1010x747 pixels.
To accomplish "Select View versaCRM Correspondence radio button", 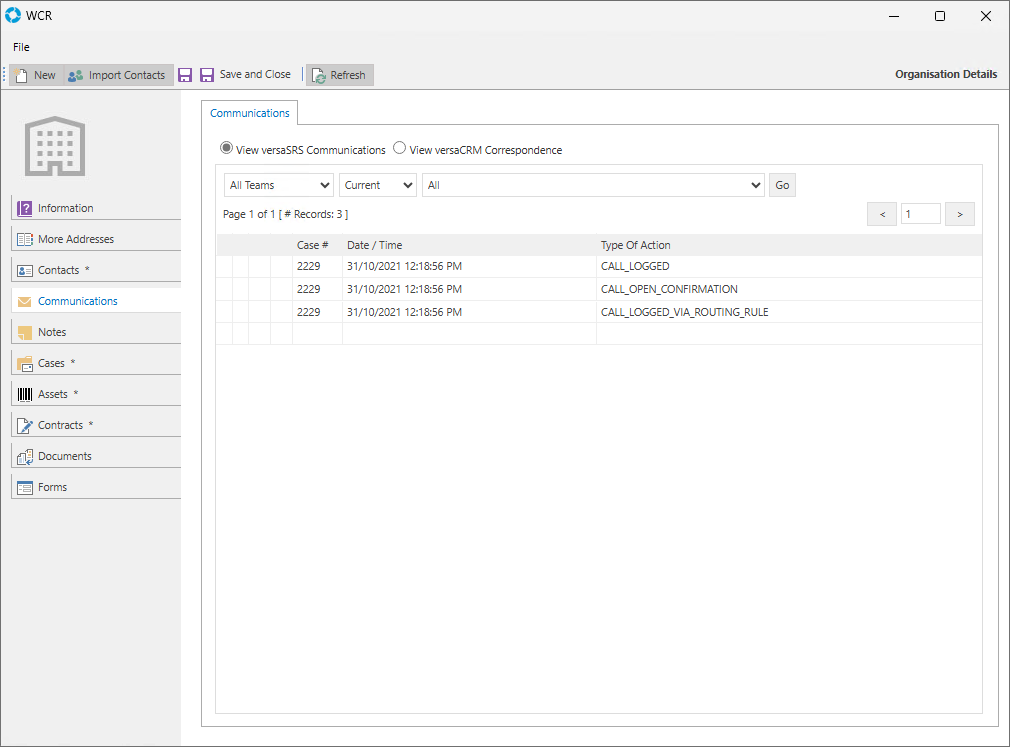I will [x=400, y=149].
